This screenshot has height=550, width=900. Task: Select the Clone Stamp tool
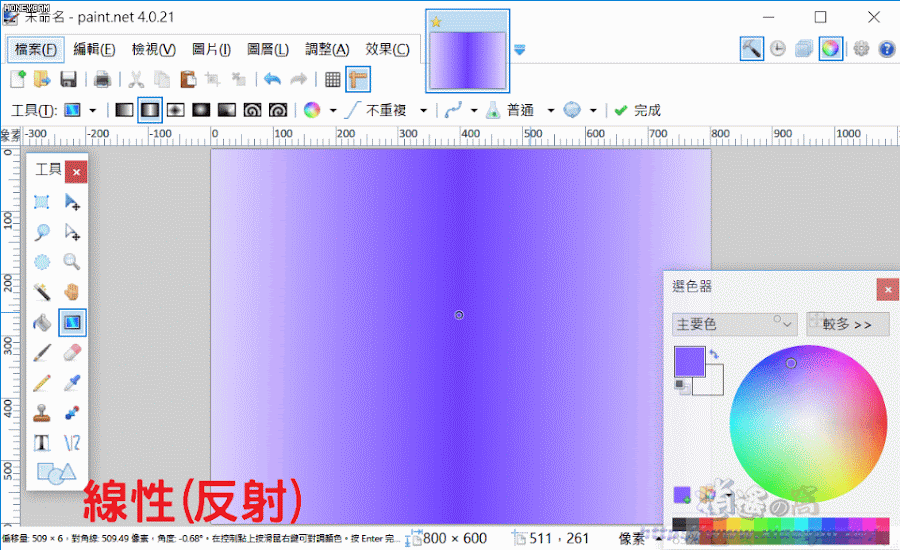point(41,413)
